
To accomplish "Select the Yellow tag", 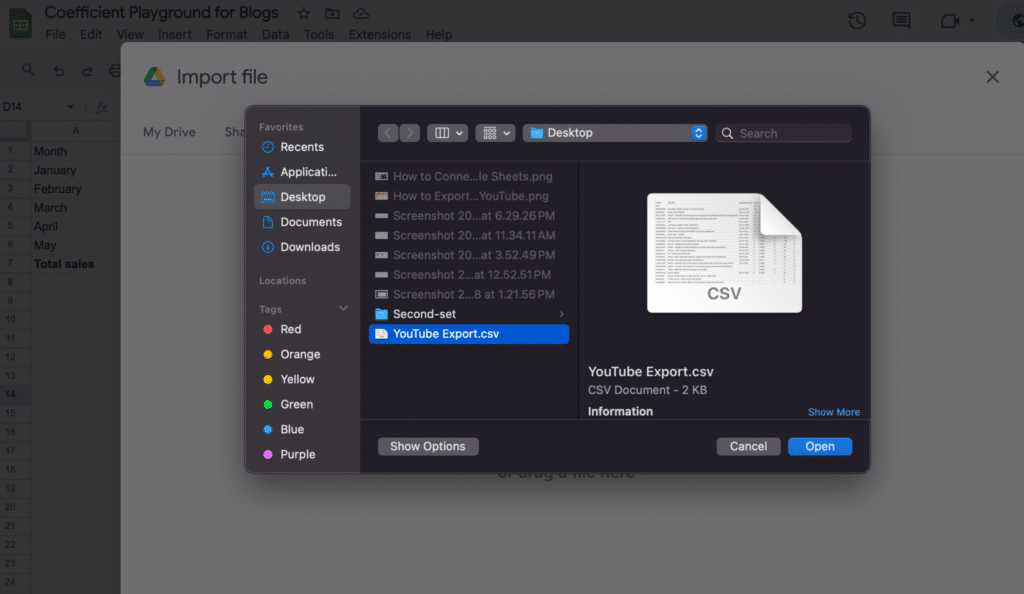I will click(296, 379).
